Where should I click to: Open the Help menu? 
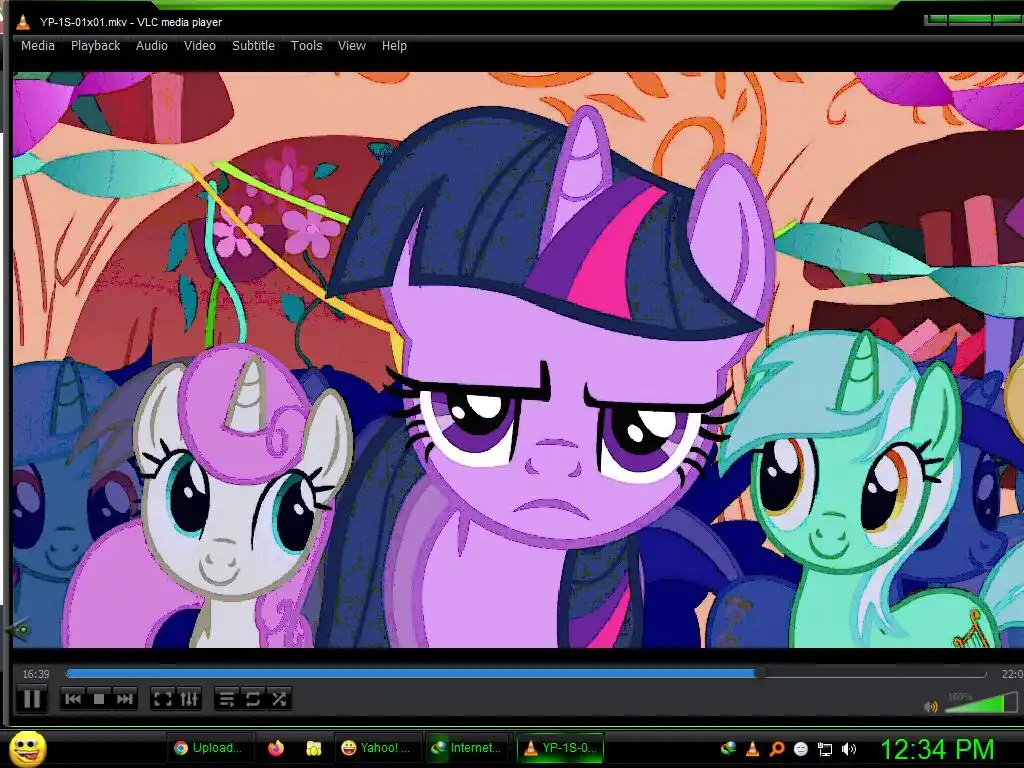coord(394,46)
